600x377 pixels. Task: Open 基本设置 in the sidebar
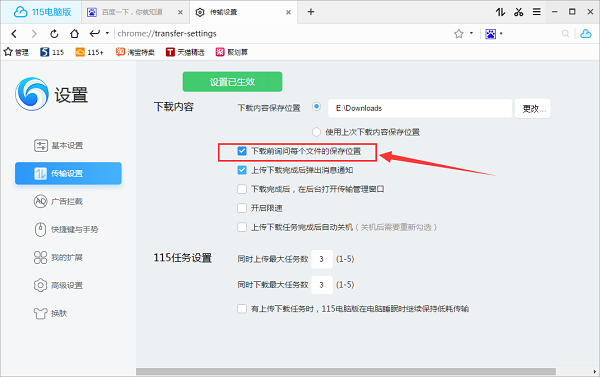click(59, 145)
